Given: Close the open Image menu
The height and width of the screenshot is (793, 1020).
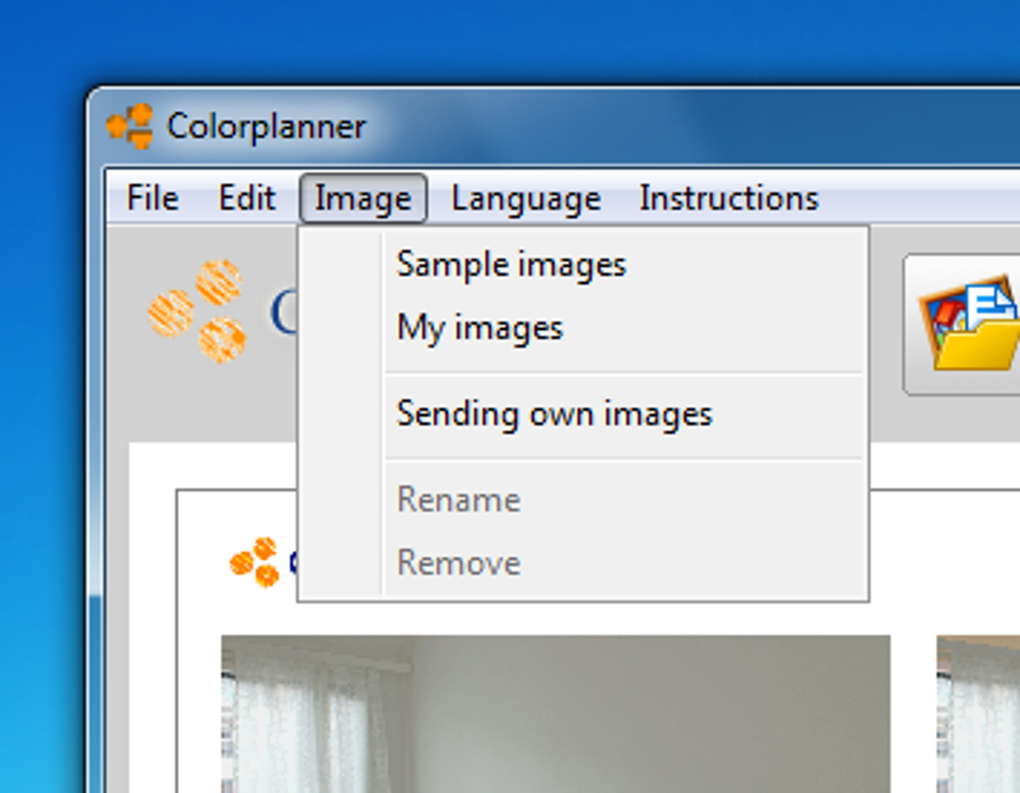Looking at the screenshot, I should click(363, 198).
